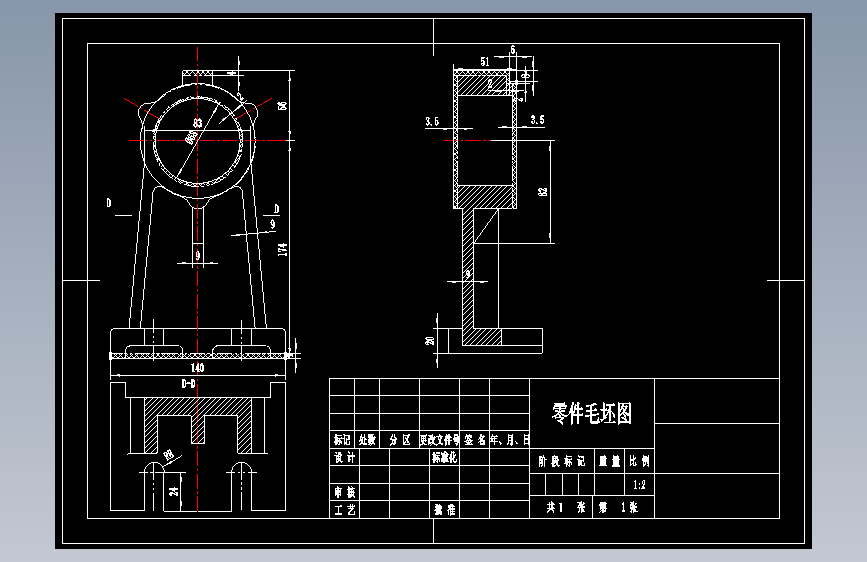
Task: Select the 共1张 sheet count cell
Action: pyautogui.click(x=562, y=507)
